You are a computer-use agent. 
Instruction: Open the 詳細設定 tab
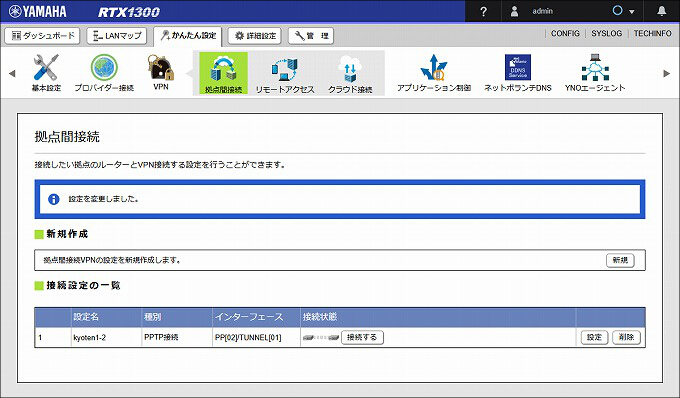point(255,36)
